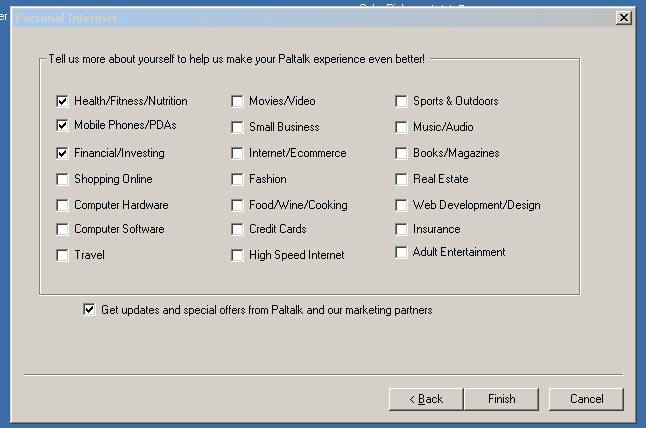Check Internet/Ecommerce option

237,153
